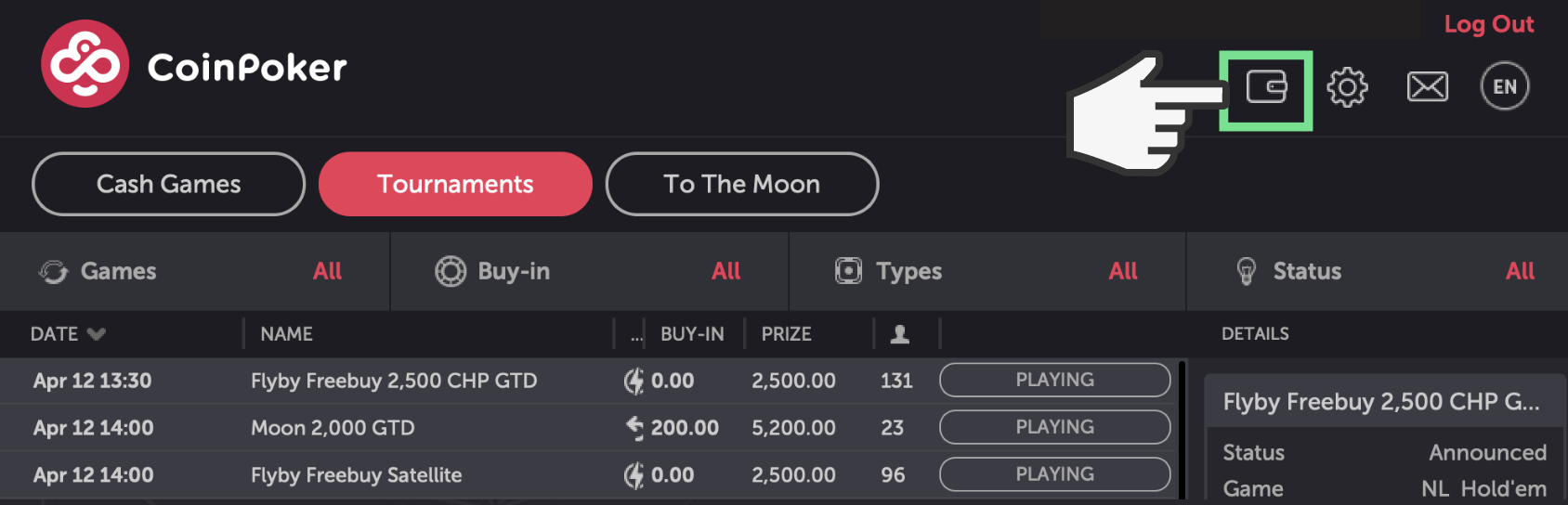Open the messages envelope icon
Screen dimensions: 1568x505
(x=1427, y=87)
